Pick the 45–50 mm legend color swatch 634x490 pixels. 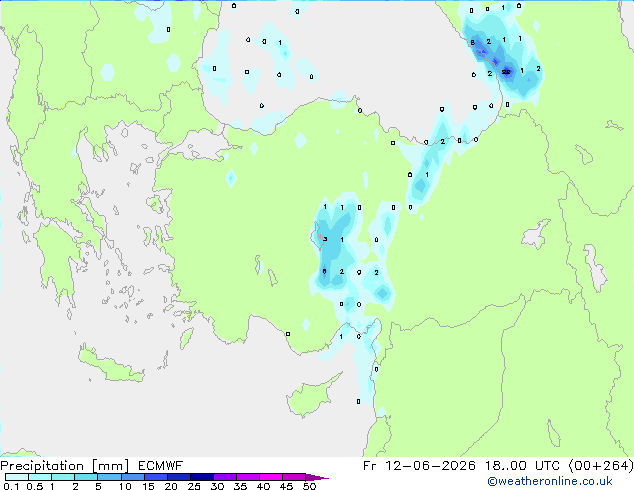(294, 477)
